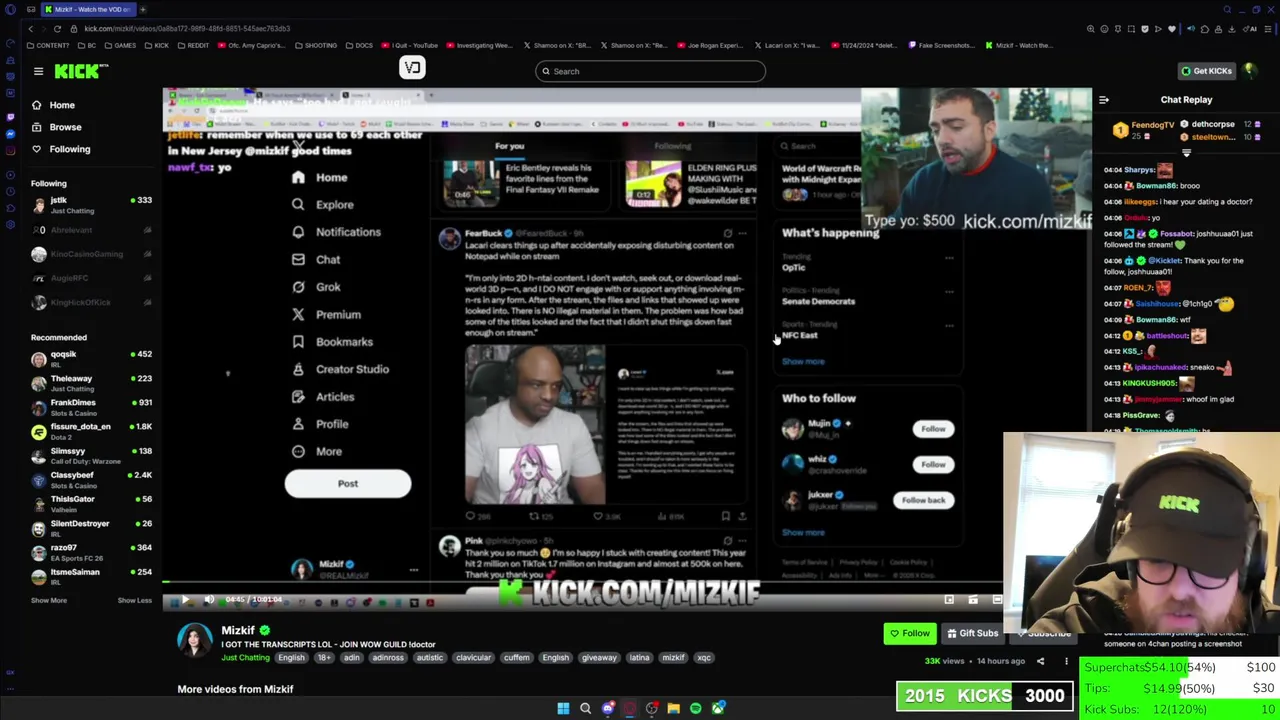Screen dimensions: 1280x720
Task: Play or pause the VOD
Action: coord(185,601)
